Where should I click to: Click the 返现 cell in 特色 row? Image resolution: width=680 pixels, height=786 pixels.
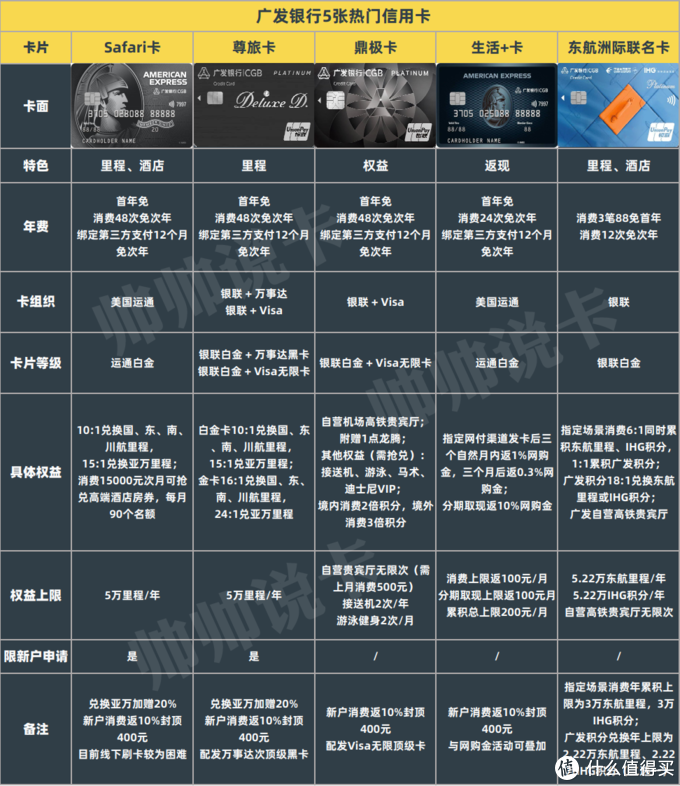pos(496,166)
